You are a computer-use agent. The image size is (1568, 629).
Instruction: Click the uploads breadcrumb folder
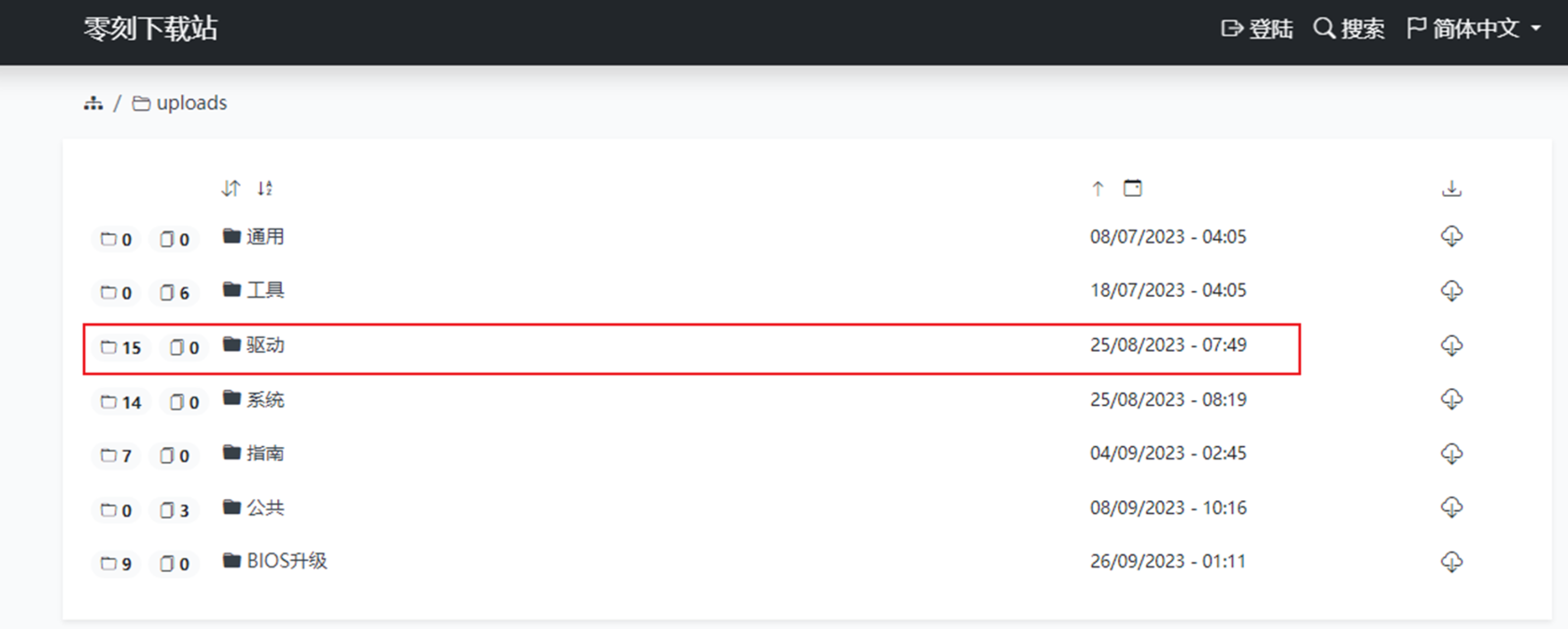[x=190, y=104]
